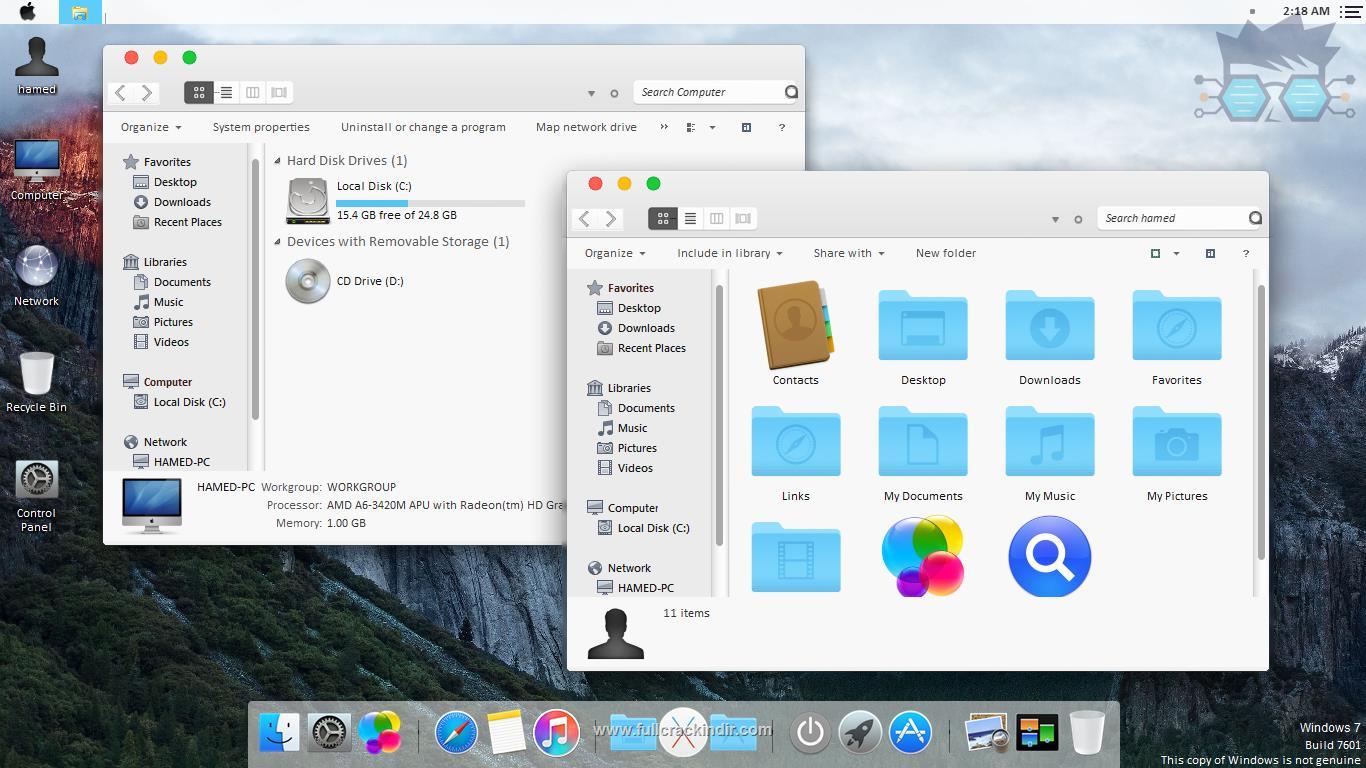
Task: Click the Apple logo start button
Action: point(28,12)
